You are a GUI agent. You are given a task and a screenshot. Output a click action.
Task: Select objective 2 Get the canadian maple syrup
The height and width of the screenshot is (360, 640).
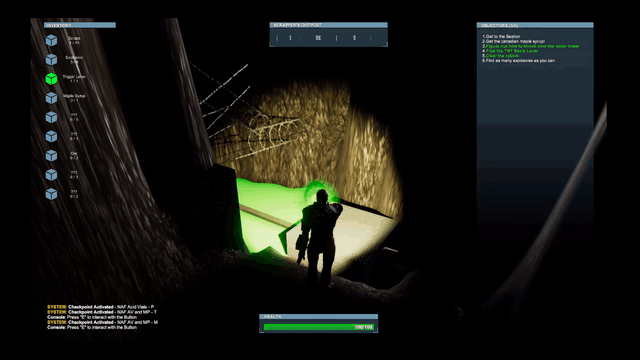click(513, 41)
